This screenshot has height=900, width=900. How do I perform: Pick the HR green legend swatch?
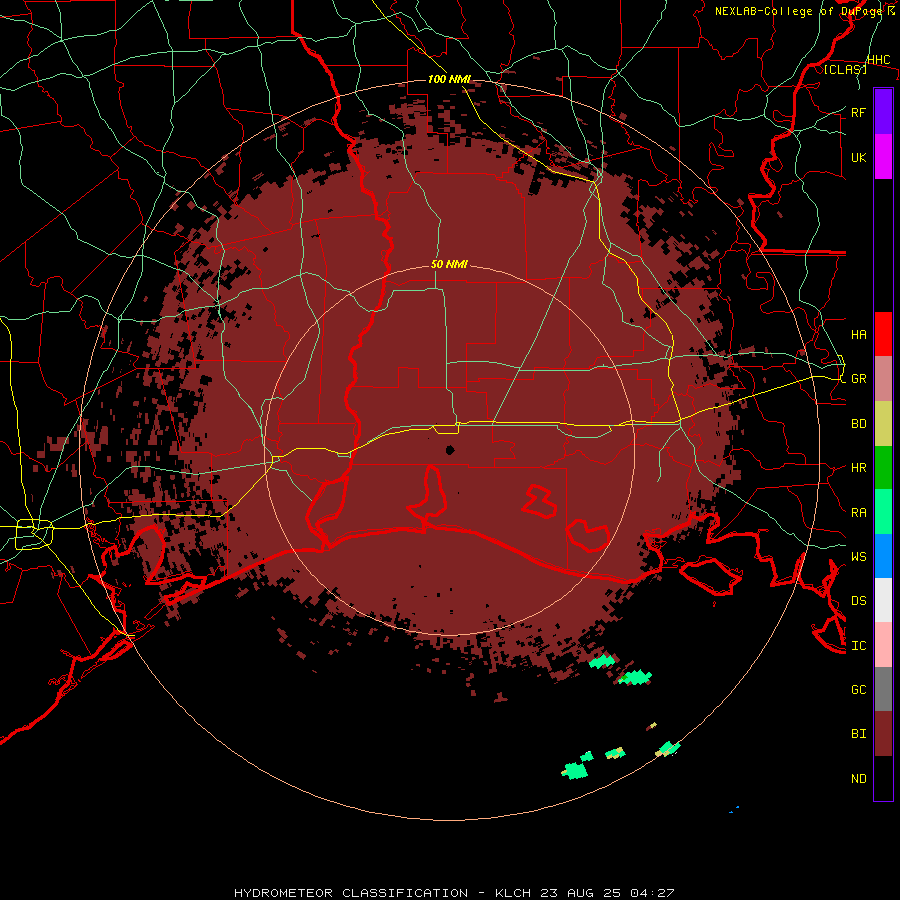(883, 467)
